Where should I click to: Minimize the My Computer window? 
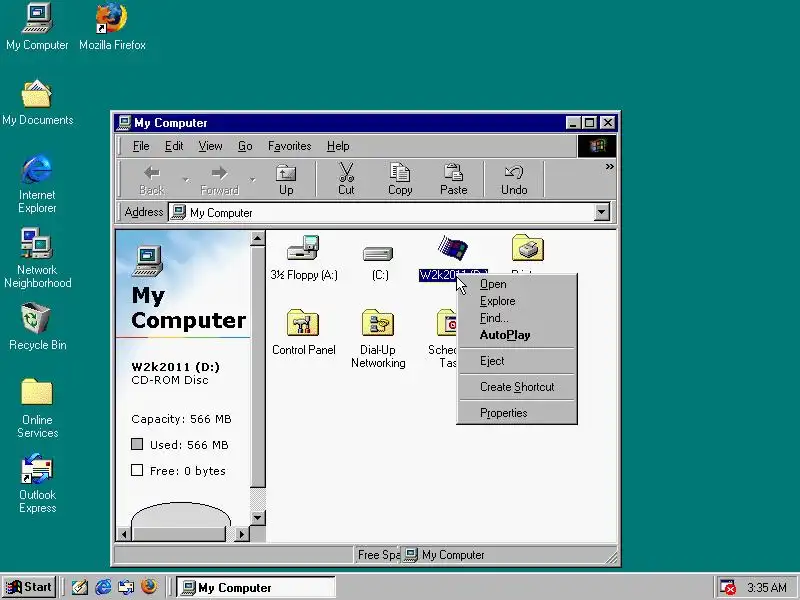pyautogui.click(x=573, y=123)
